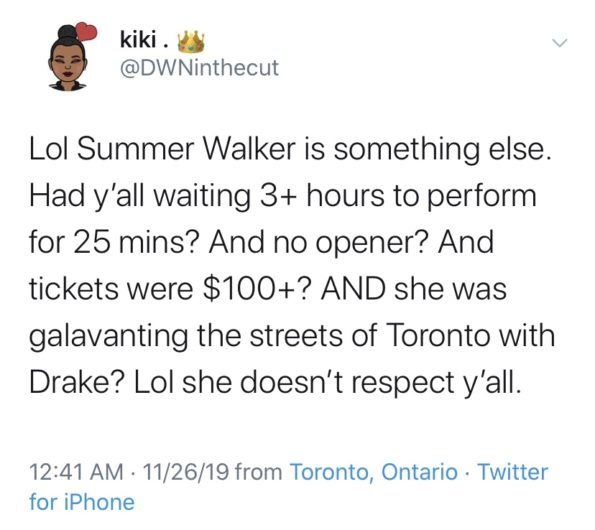595x530 pixels.
Task: Click the words Summer Walker in the tweet
Action: click(187, 148)
